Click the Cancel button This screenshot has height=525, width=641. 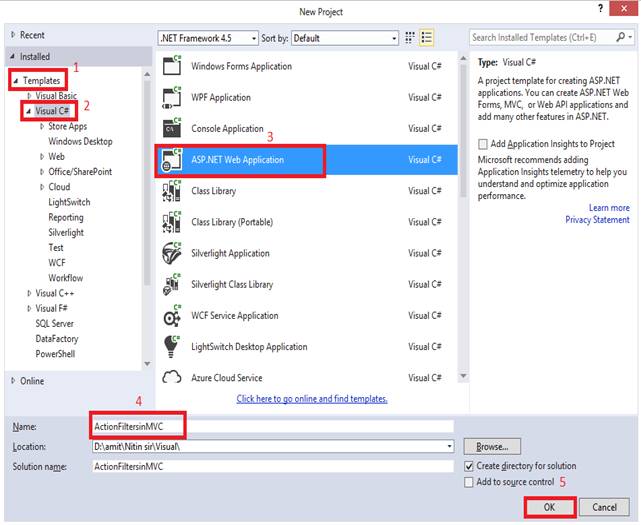[x=604, y=507]
